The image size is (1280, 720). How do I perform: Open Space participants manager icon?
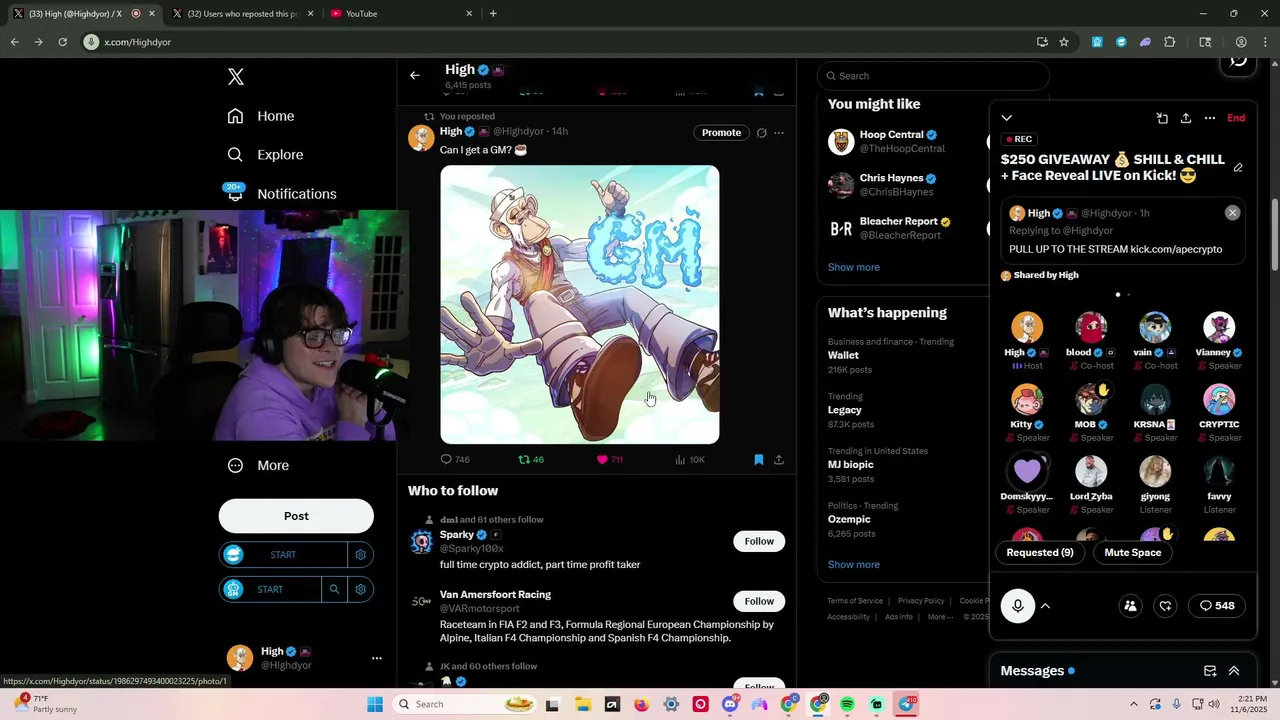[x=1130, y=606]
